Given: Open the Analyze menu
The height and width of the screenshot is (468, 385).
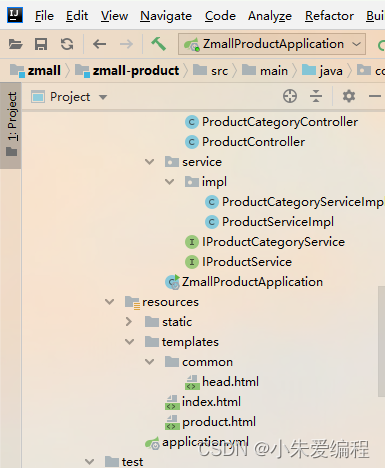Looking at the screenshot, I should pos(270,16).
